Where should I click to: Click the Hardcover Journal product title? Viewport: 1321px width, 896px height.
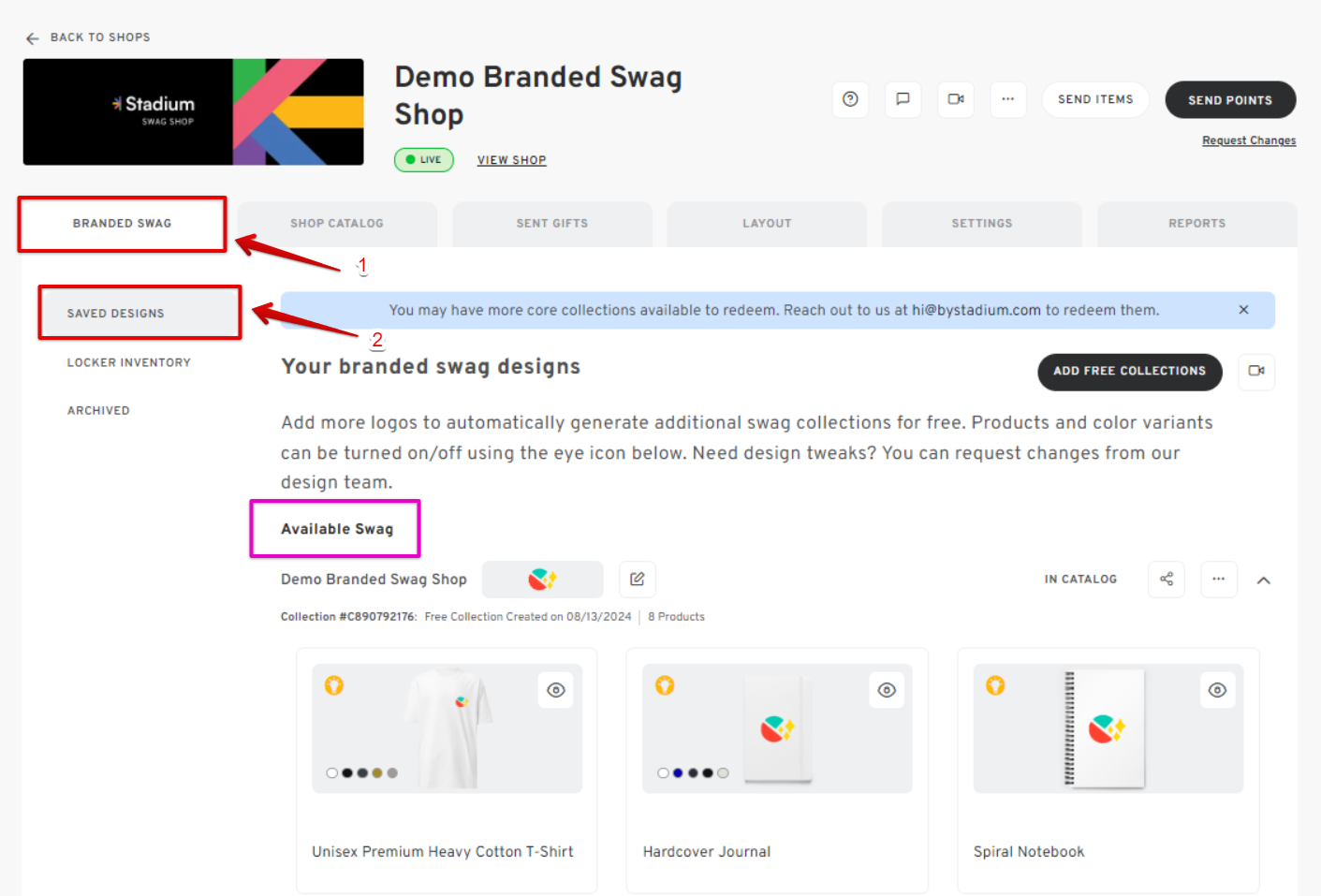coord(707,852)
